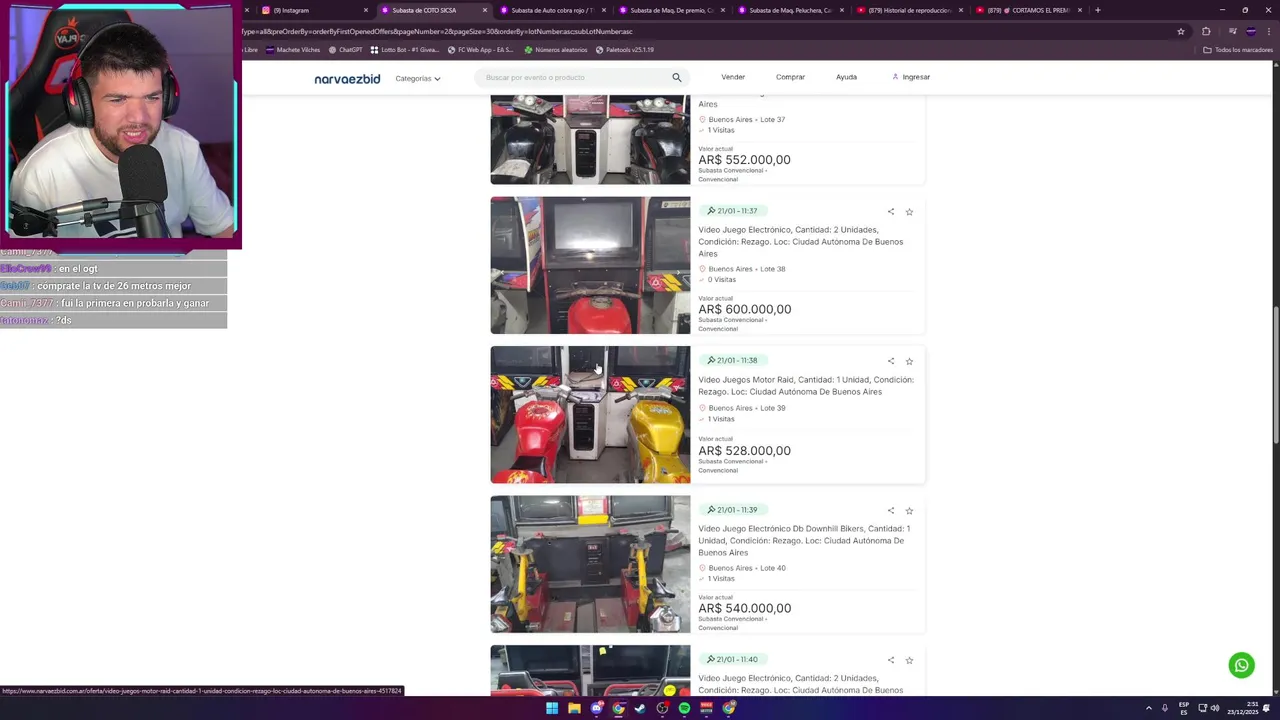
Task: Click the taskbar volume speaker icon
Action: (1215, 708)
